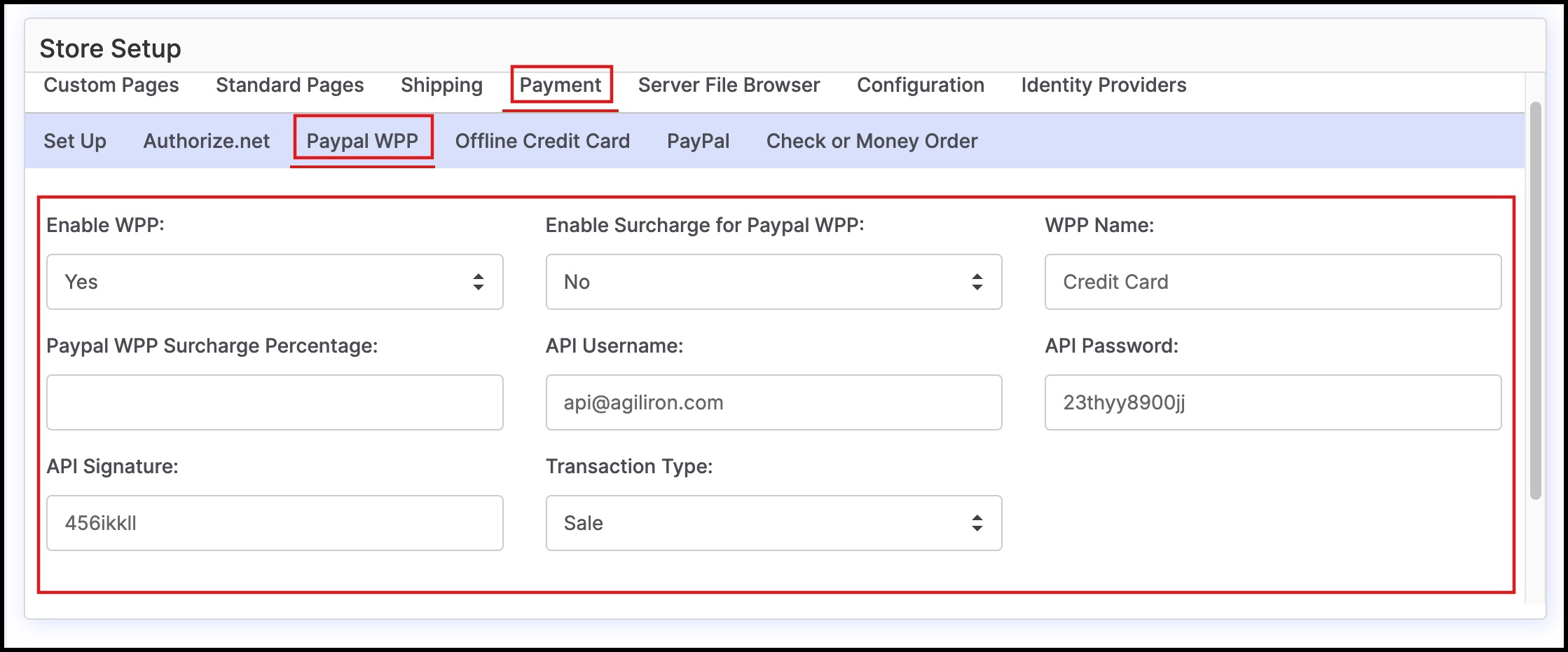Click the API Signature field
This screenshot has height=652, width=1568.
point(275,523)
